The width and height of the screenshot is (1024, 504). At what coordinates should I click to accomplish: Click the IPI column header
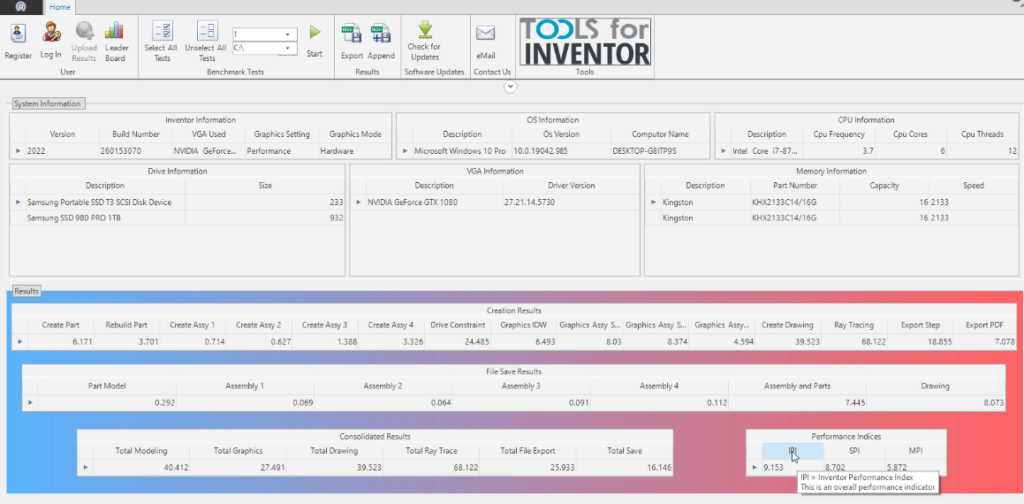click(x=792, y=451)
